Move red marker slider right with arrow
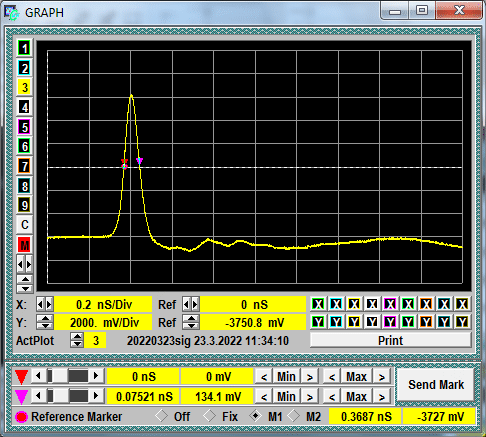This screenshot has height=437, width=486. click(x=96, y=376)
